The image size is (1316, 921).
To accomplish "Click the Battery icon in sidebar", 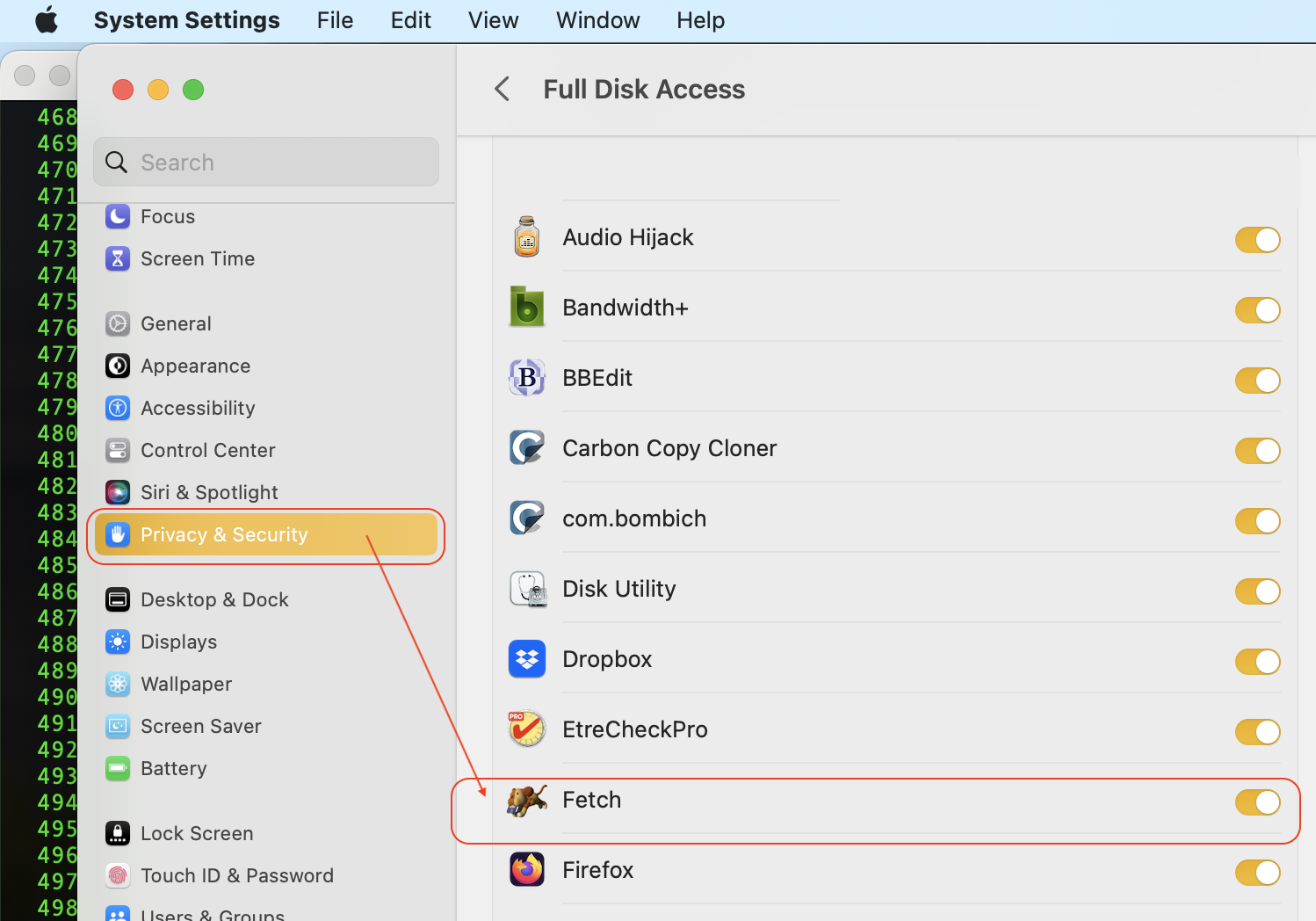I will point(118,768).
